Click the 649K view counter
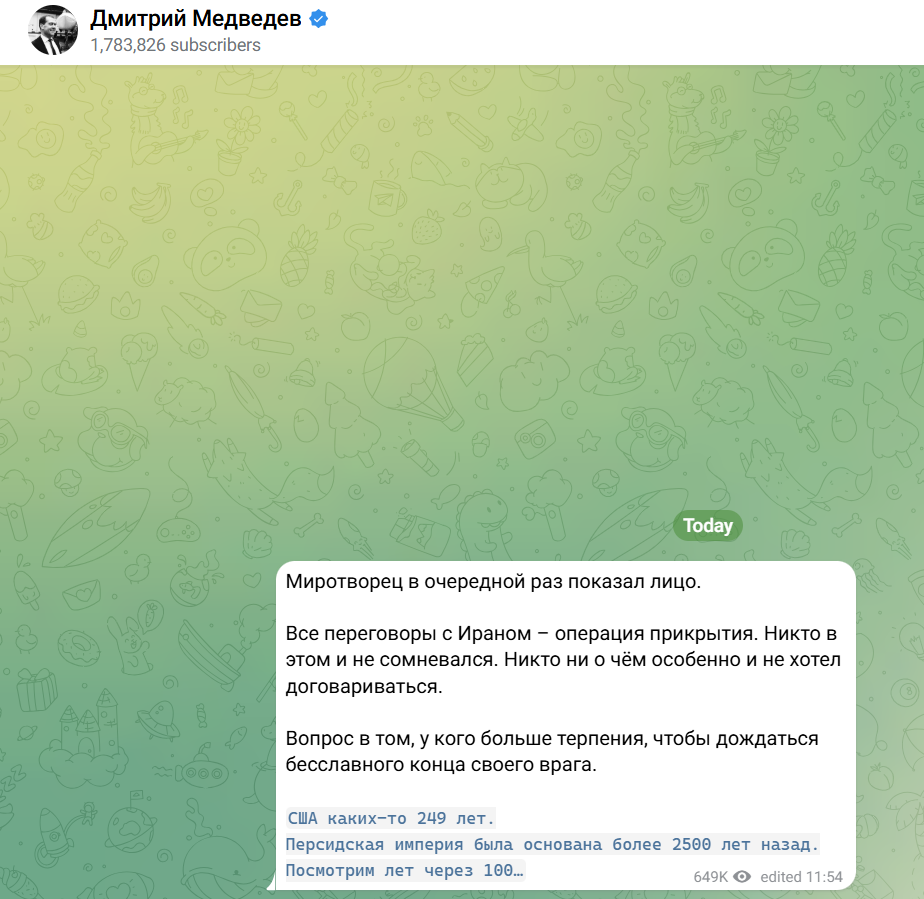This screenshot has height=899, width=924. point(711,877)
